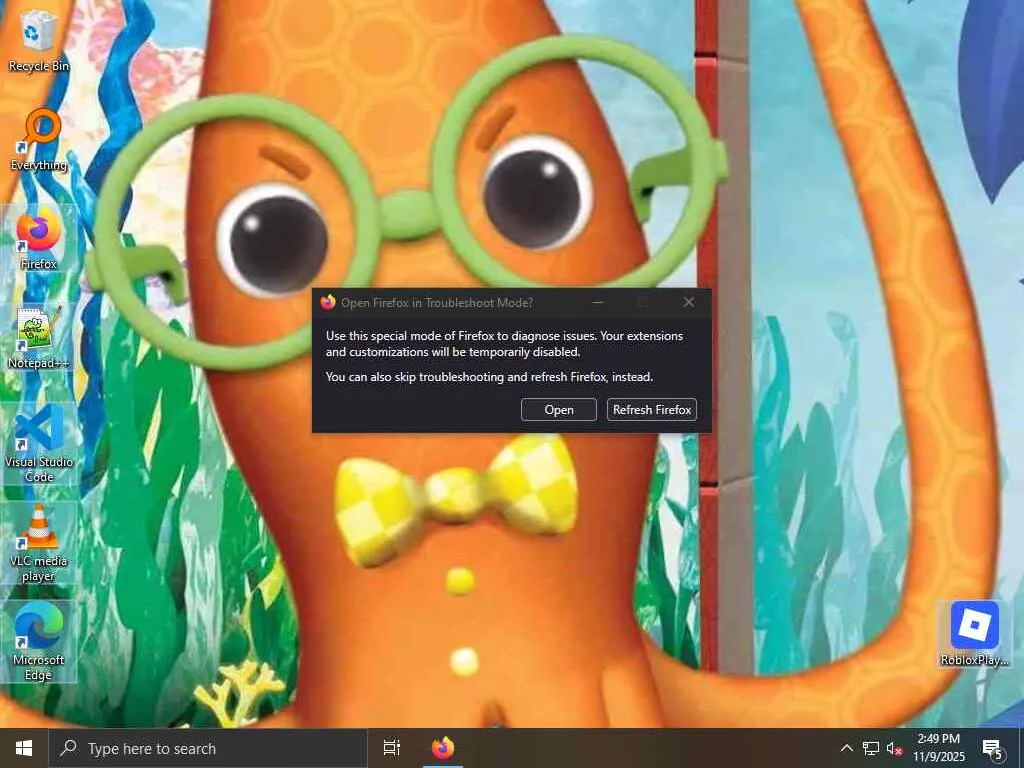The width and height of the screenshot is (1024, 768).
Task: Select the Firefox desktop shortcut
Action: (38, 238)
